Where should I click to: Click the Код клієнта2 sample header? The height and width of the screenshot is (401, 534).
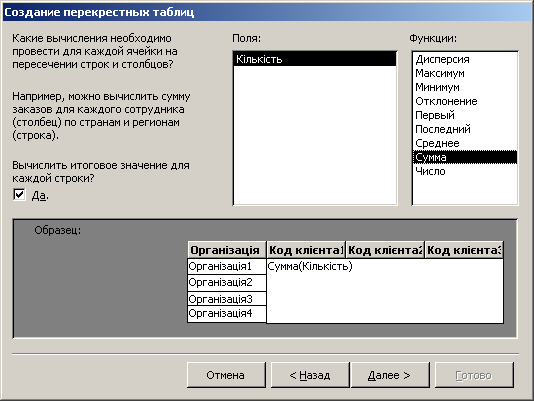tap(385, 250)
